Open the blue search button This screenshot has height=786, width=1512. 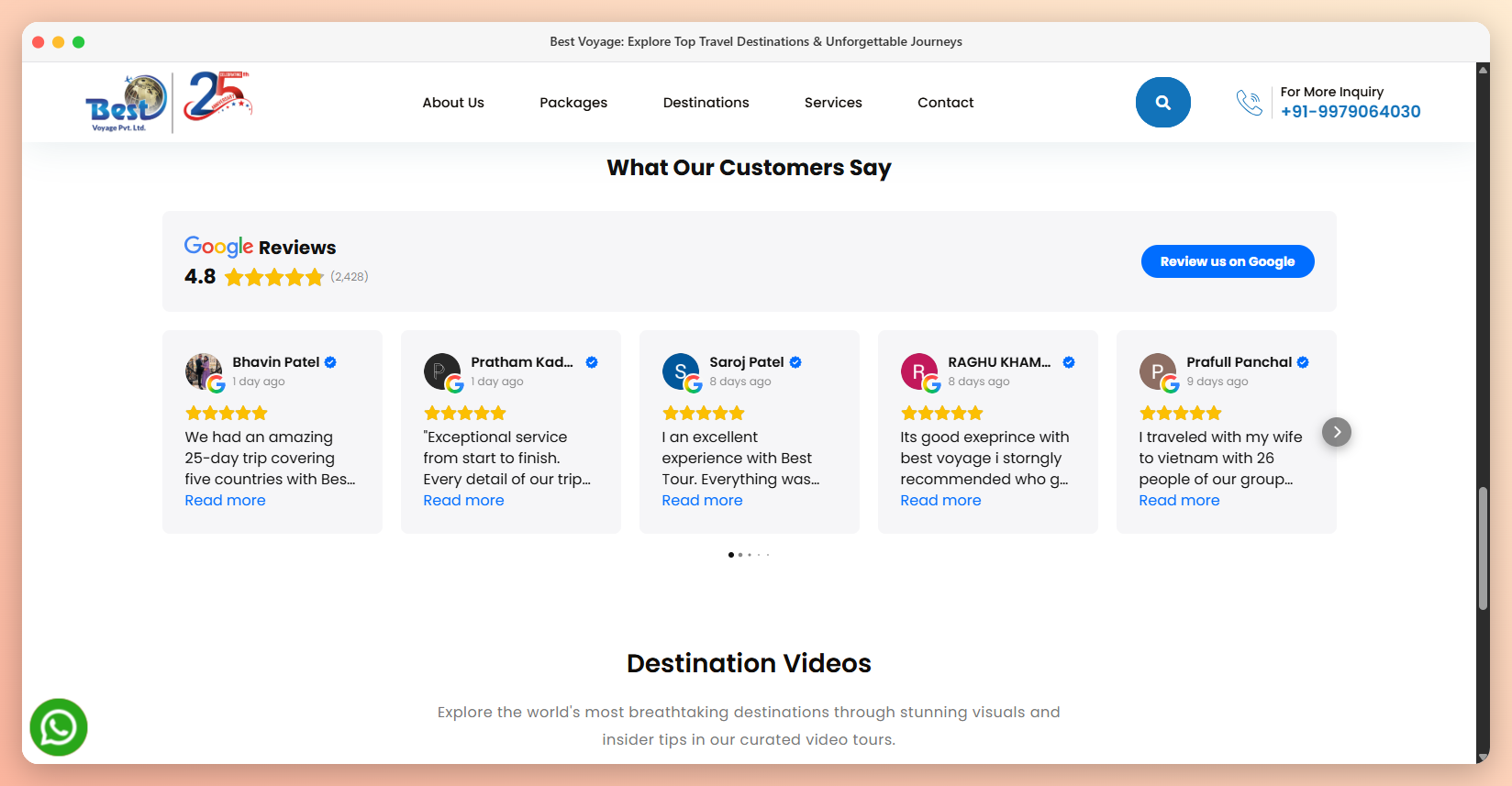point(1162,102)
